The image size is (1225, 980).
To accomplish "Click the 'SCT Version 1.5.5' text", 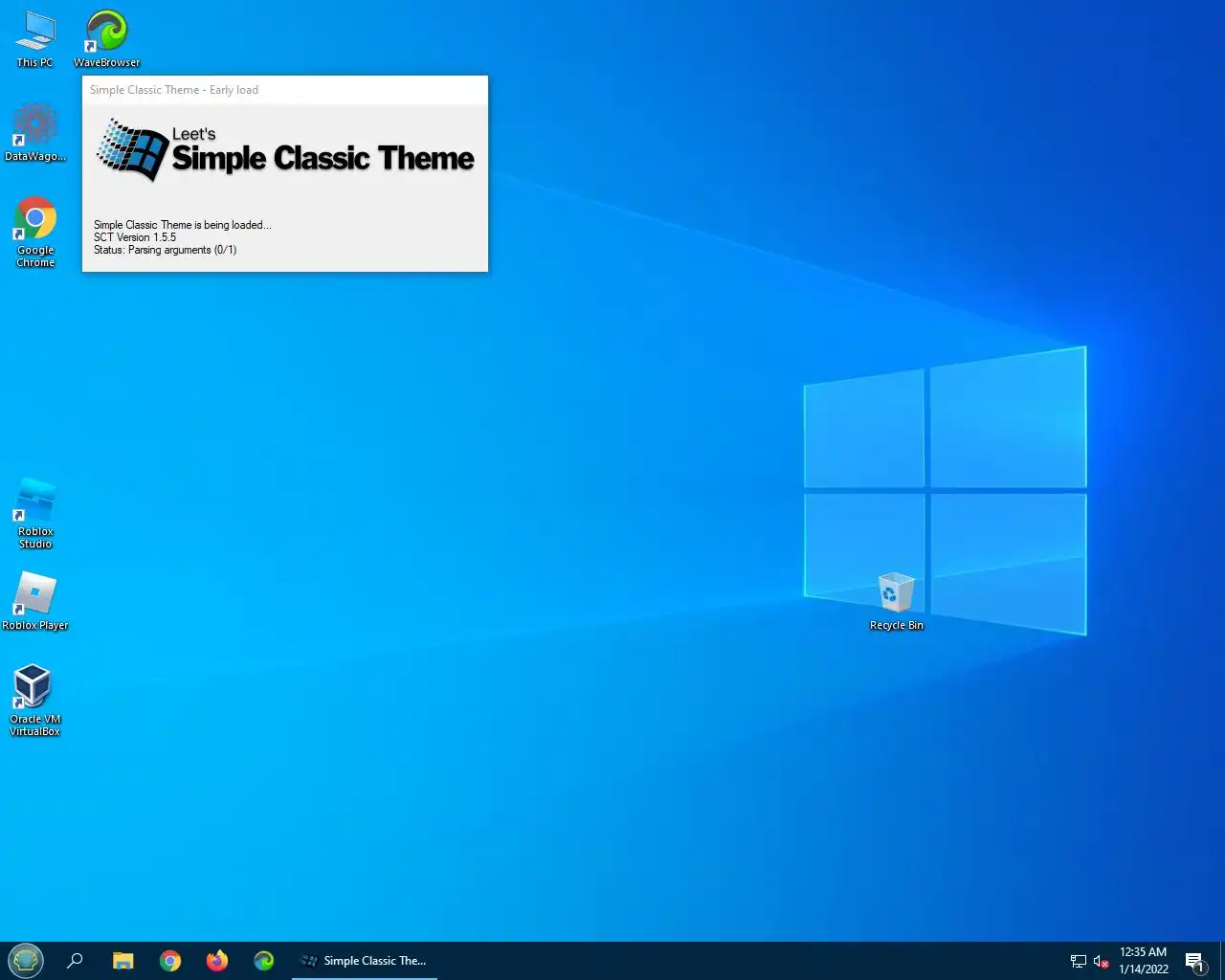I will tap(135, 237).
